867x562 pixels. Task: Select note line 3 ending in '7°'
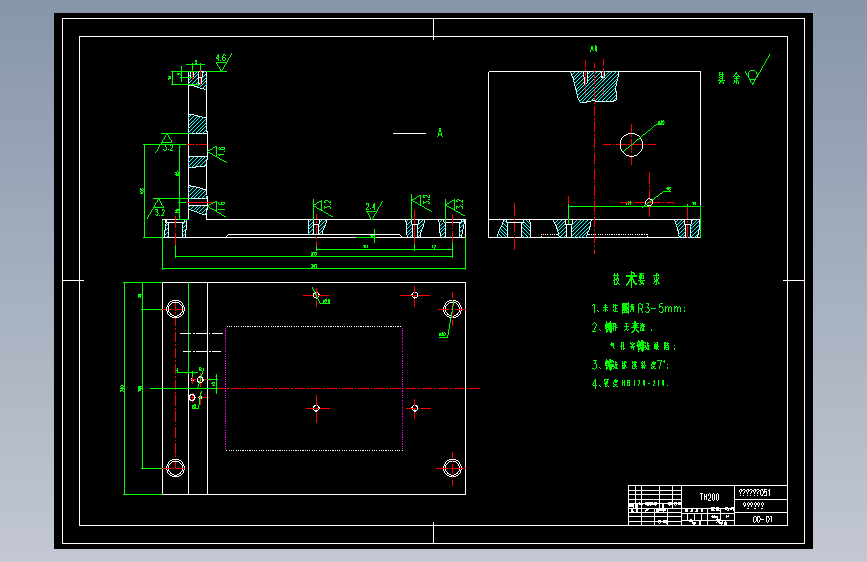pyautogui.click(x=630, y=365)
